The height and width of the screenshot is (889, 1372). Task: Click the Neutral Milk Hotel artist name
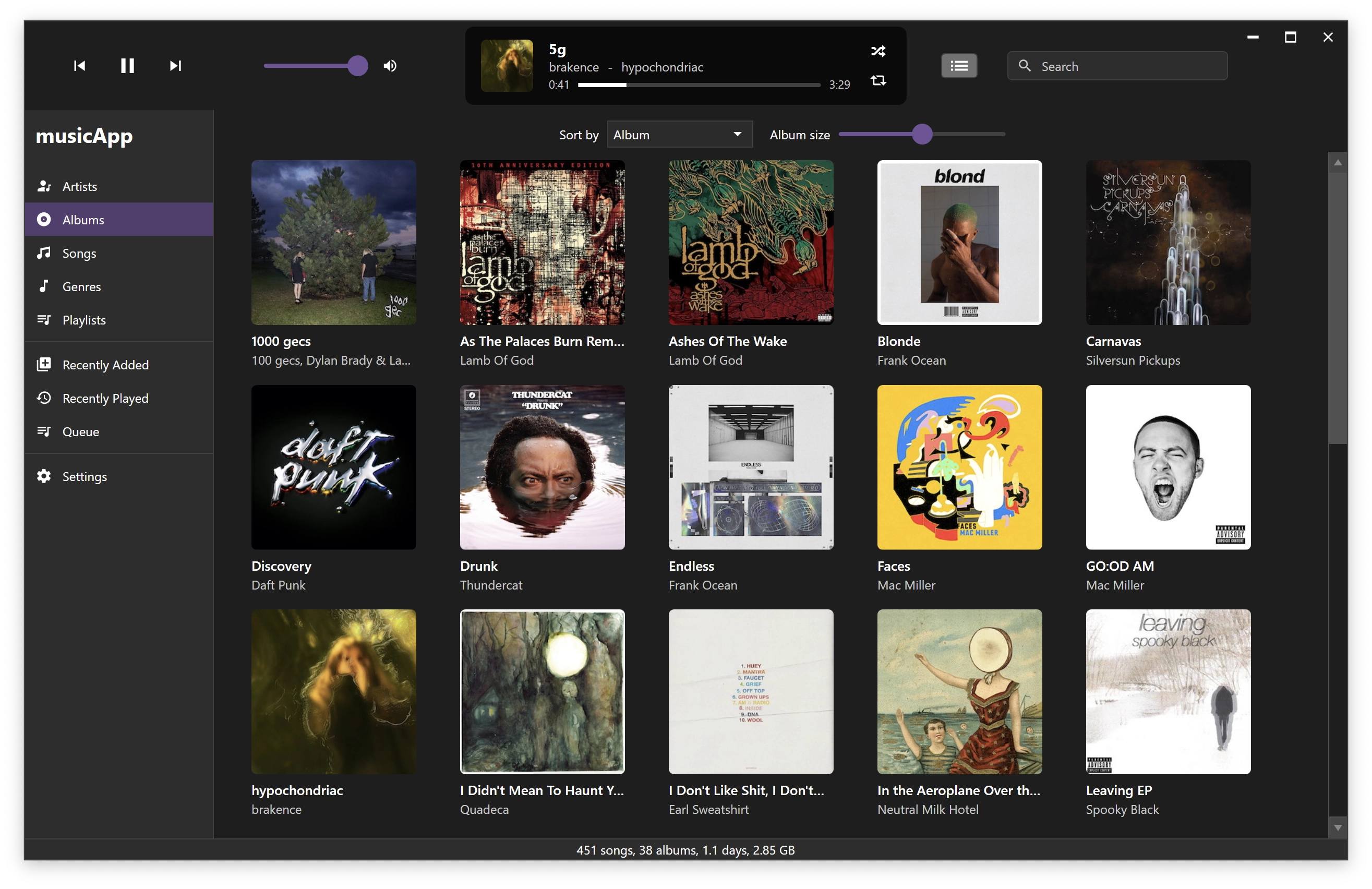[x=928, y=810]
